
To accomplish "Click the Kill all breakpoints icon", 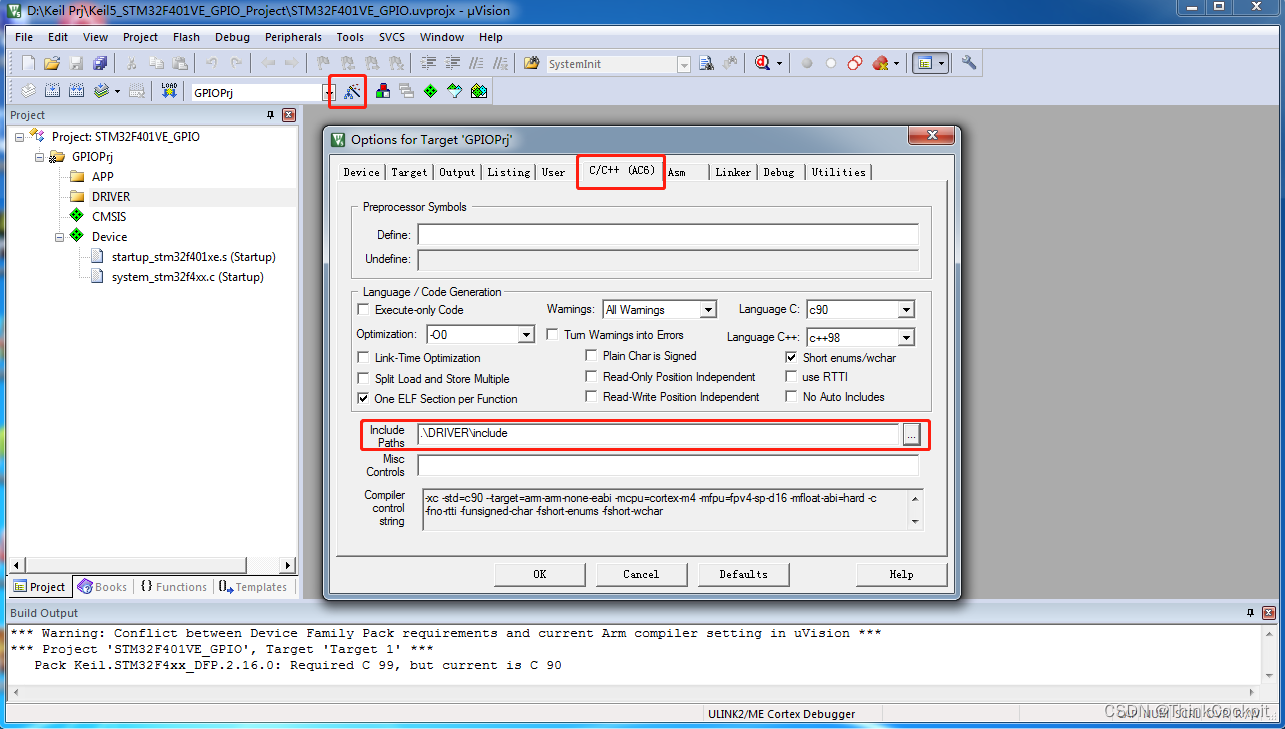I will [880, 63].
